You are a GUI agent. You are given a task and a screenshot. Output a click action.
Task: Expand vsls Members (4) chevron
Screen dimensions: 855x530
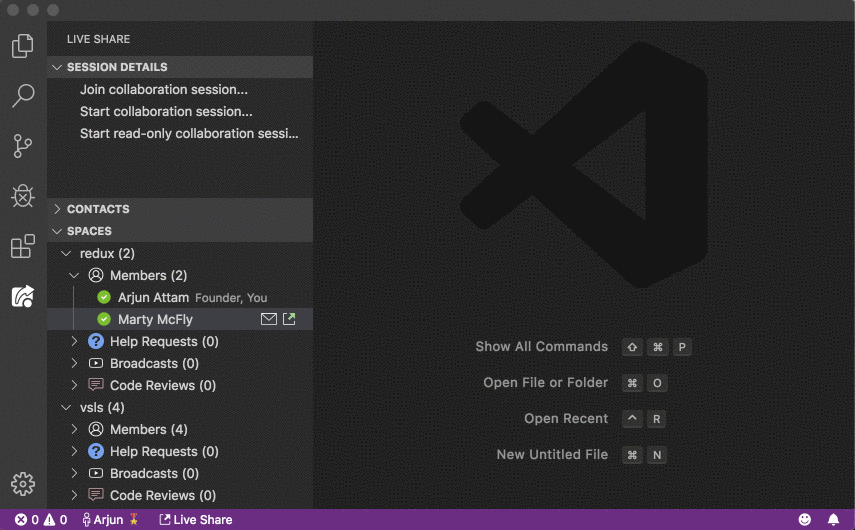pyautogui.click(x=74, y=429)
